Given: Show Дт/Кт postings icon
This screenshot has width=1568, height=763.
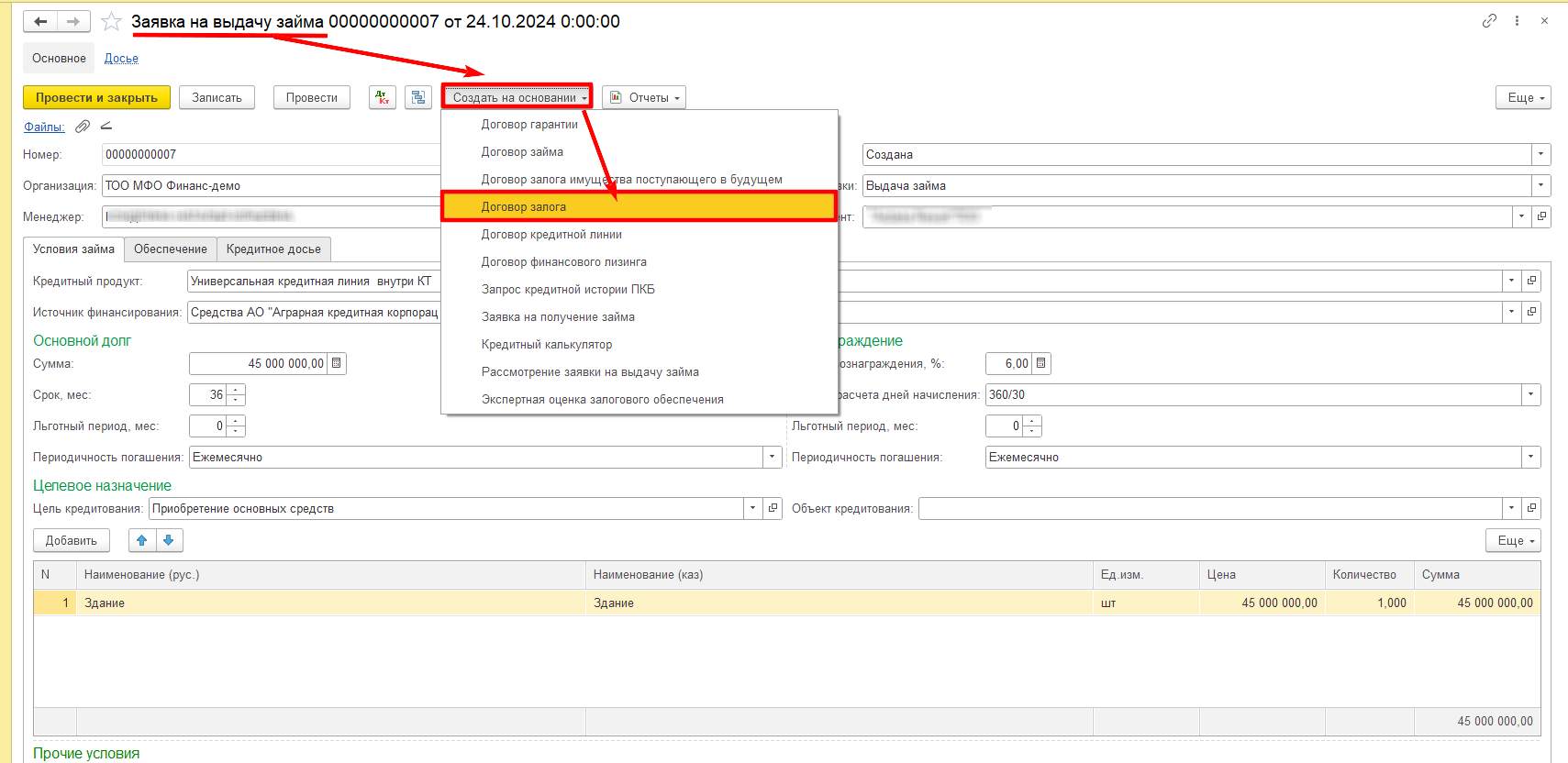Looking at the screenshot, I should [383, 97].
